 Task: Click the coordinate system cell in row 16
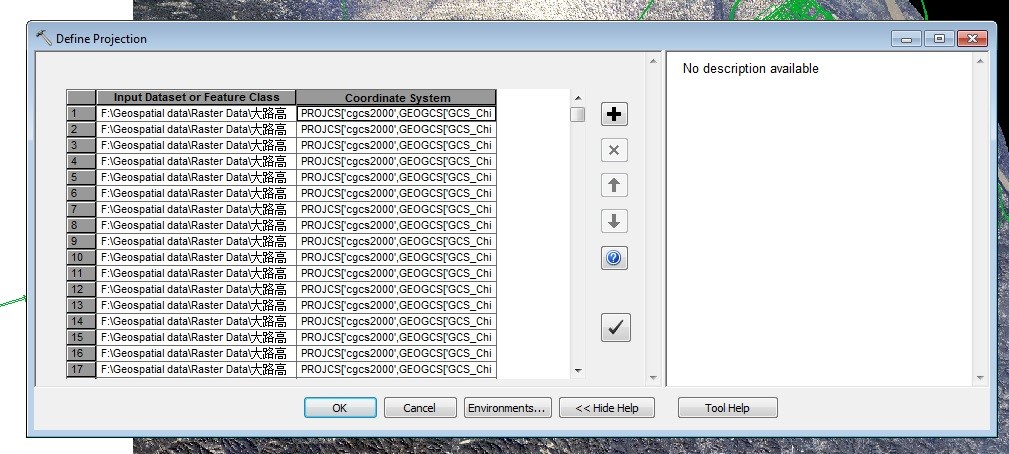(x=396, y=353)
